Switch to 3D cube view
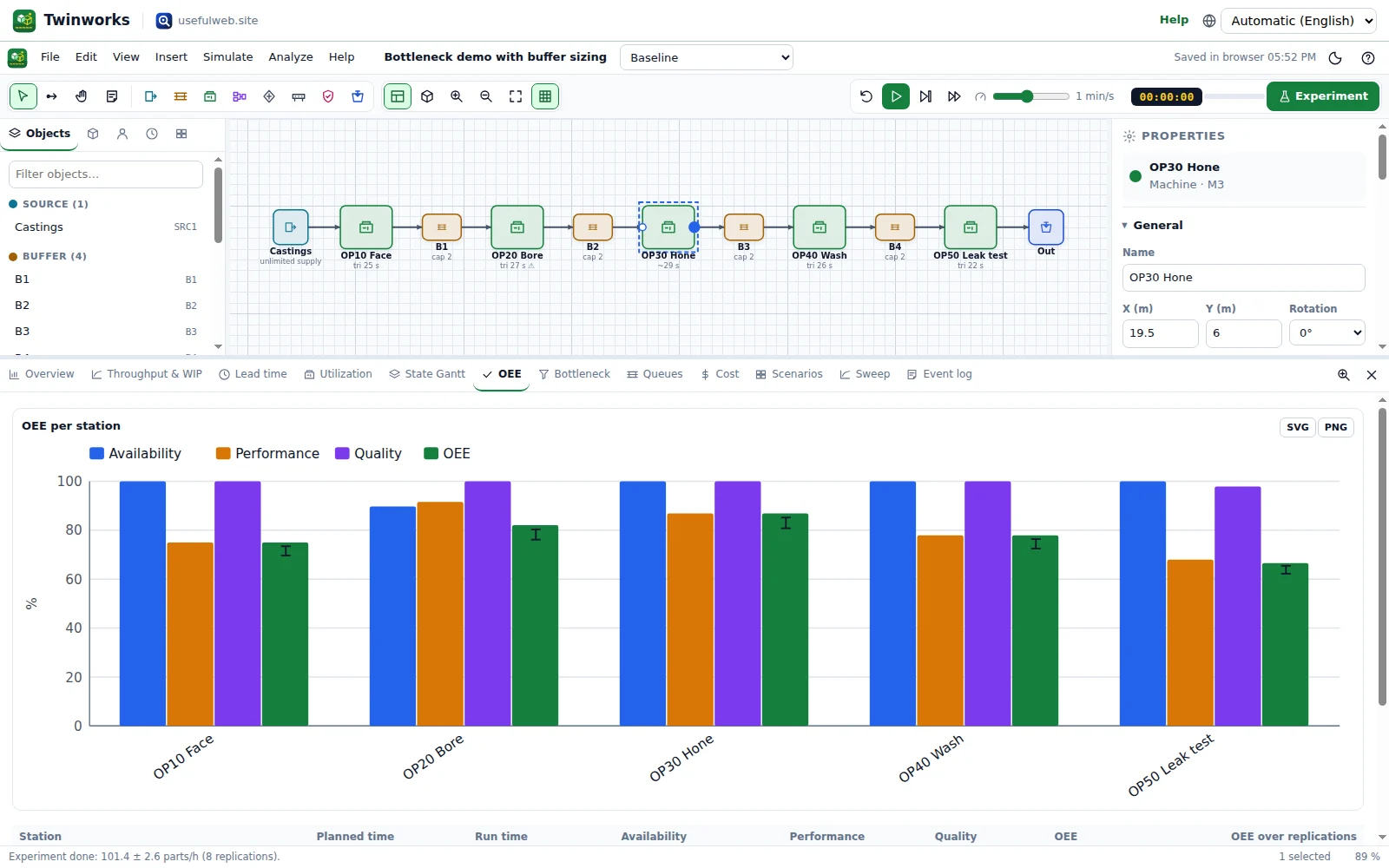This screenshot has height=868, width=1389. (427, 96)
